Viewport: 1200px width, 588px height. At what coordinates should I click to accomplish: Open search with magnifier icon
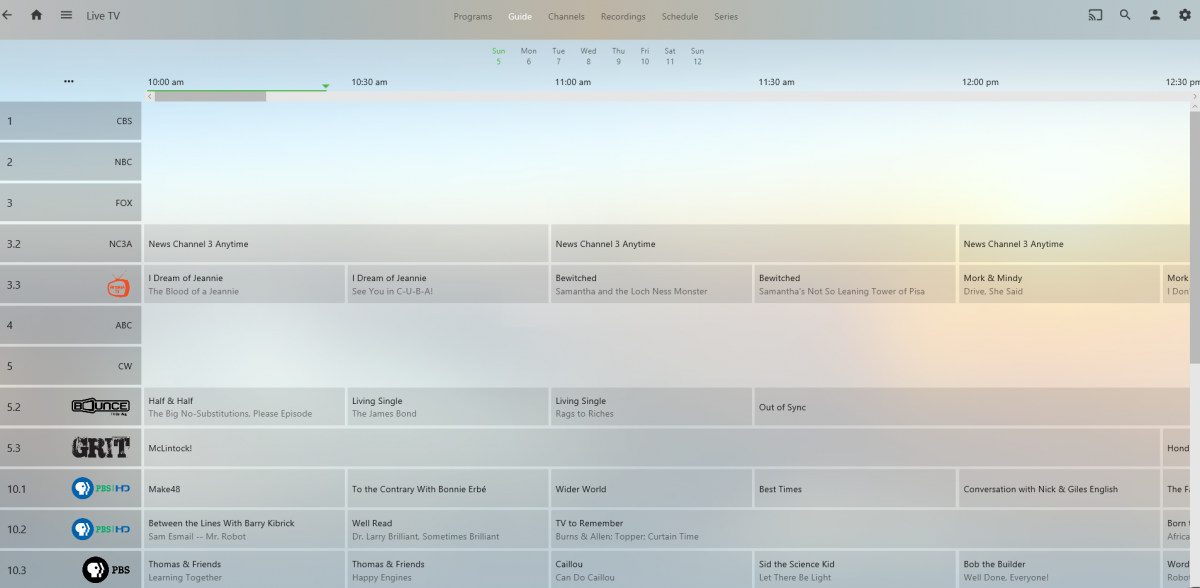pos(1125,15)
